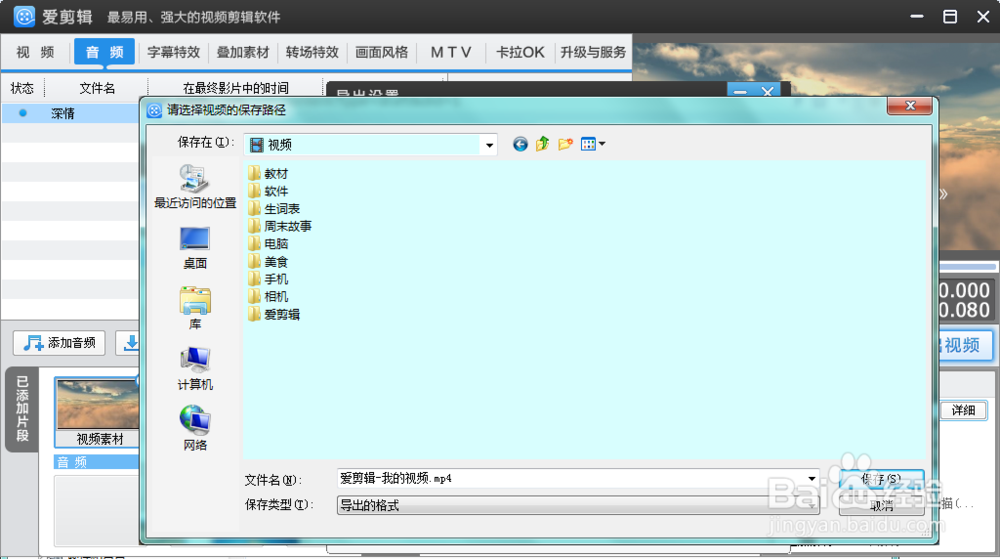Click the download arrow button beside 添加音频

(128, 343)
